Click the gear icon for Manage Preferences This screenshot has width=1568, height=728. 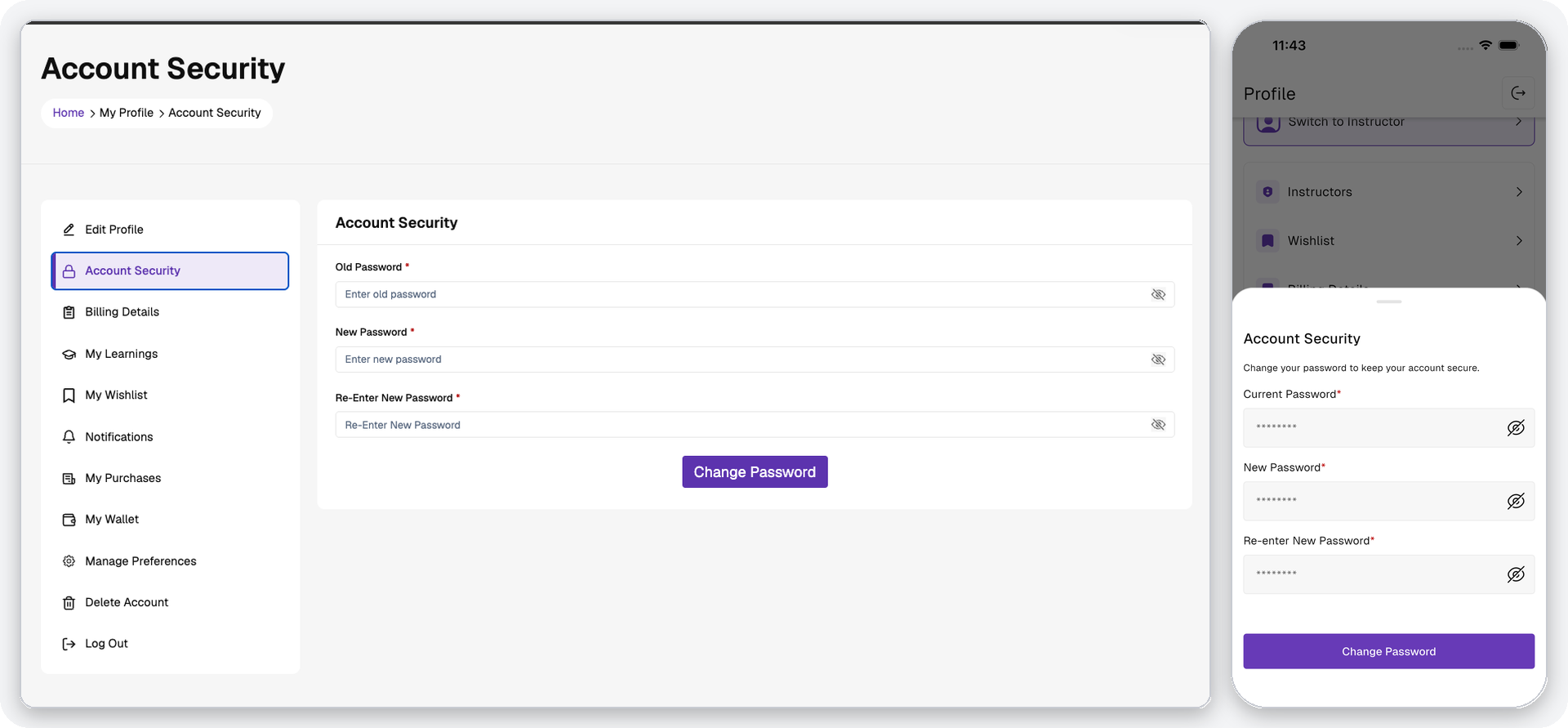[x=69, y=561]
